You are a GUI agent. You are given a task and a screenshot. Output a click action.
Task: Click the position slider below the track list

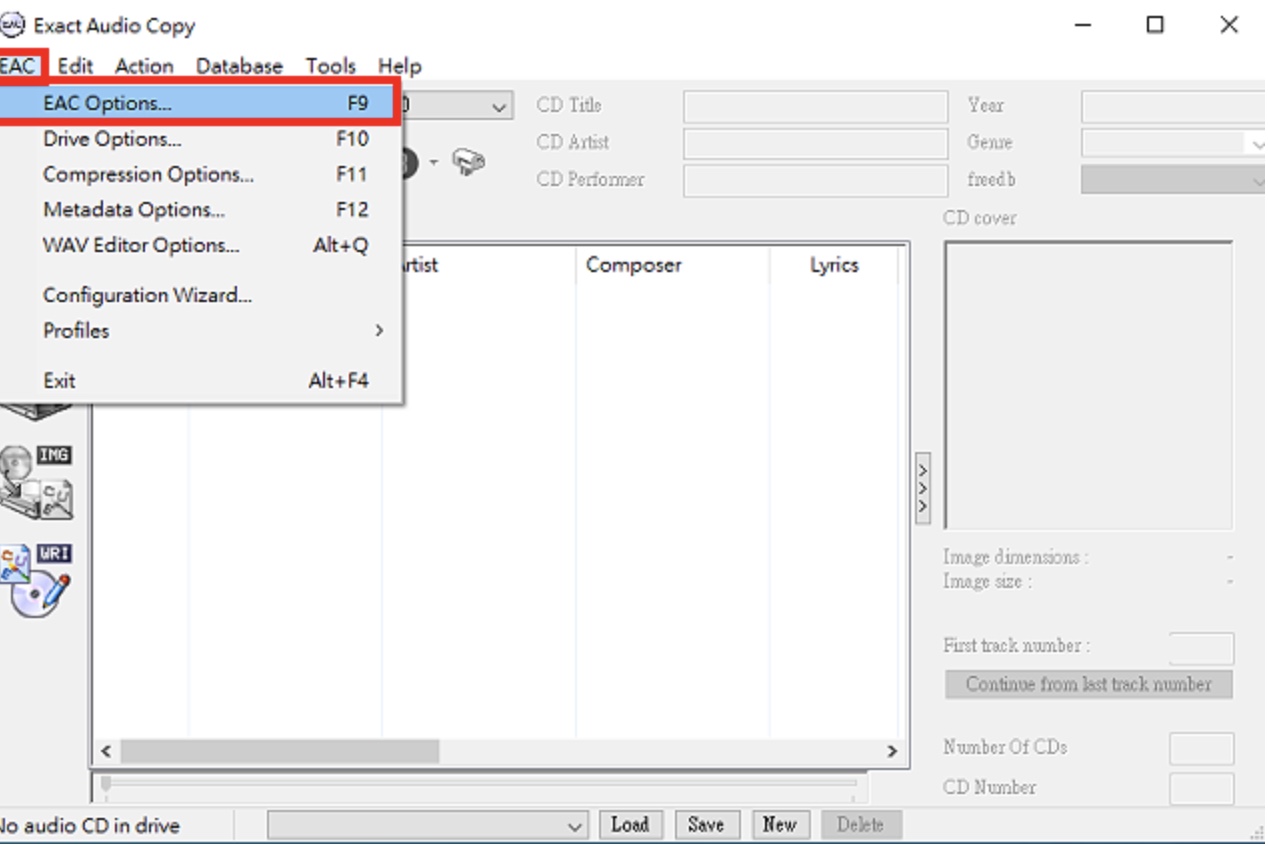coord(480,784)
